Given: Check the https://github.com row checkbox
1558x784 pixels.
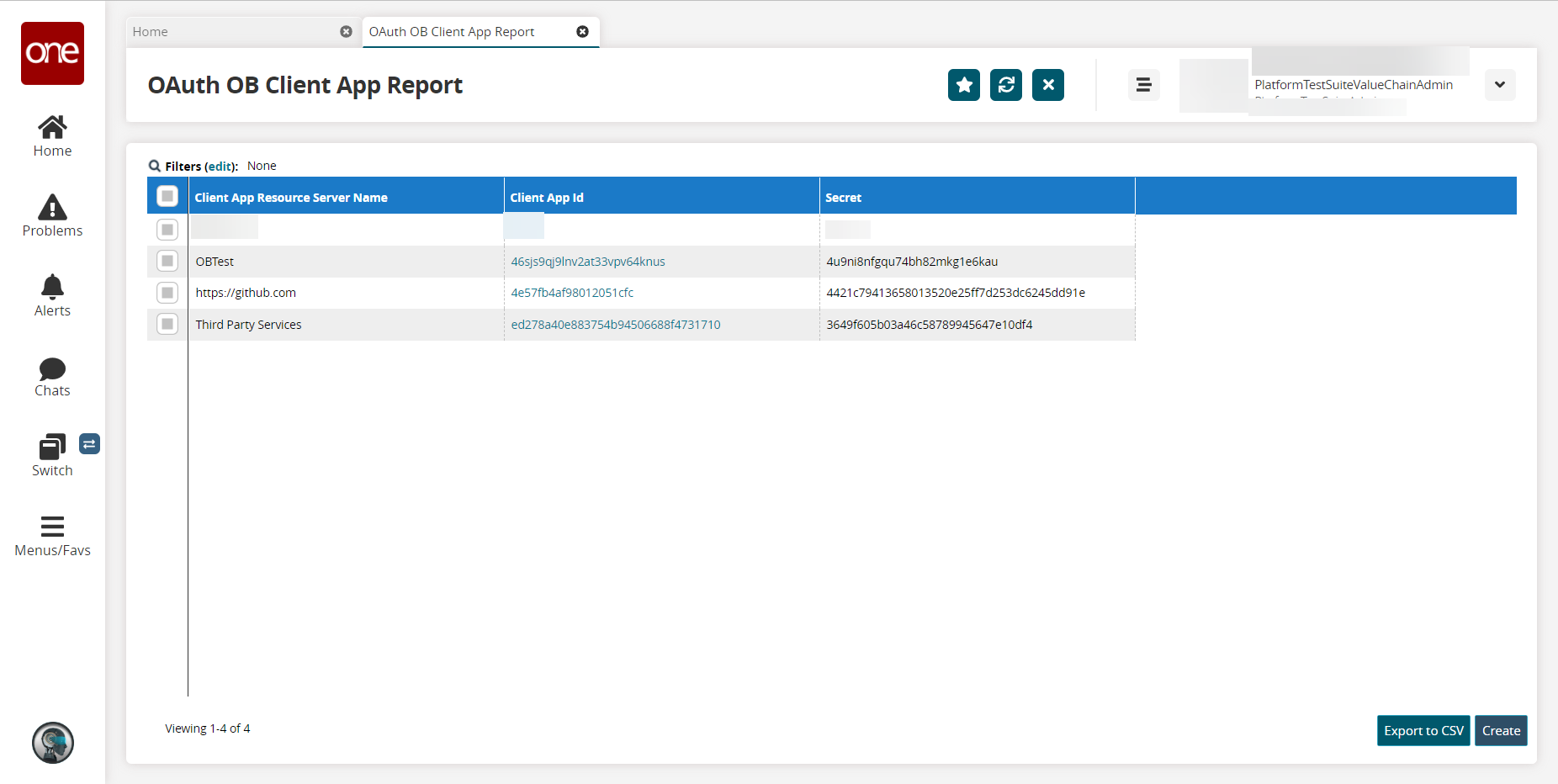Looking at the screenshot, I should (x=167, y=293).
